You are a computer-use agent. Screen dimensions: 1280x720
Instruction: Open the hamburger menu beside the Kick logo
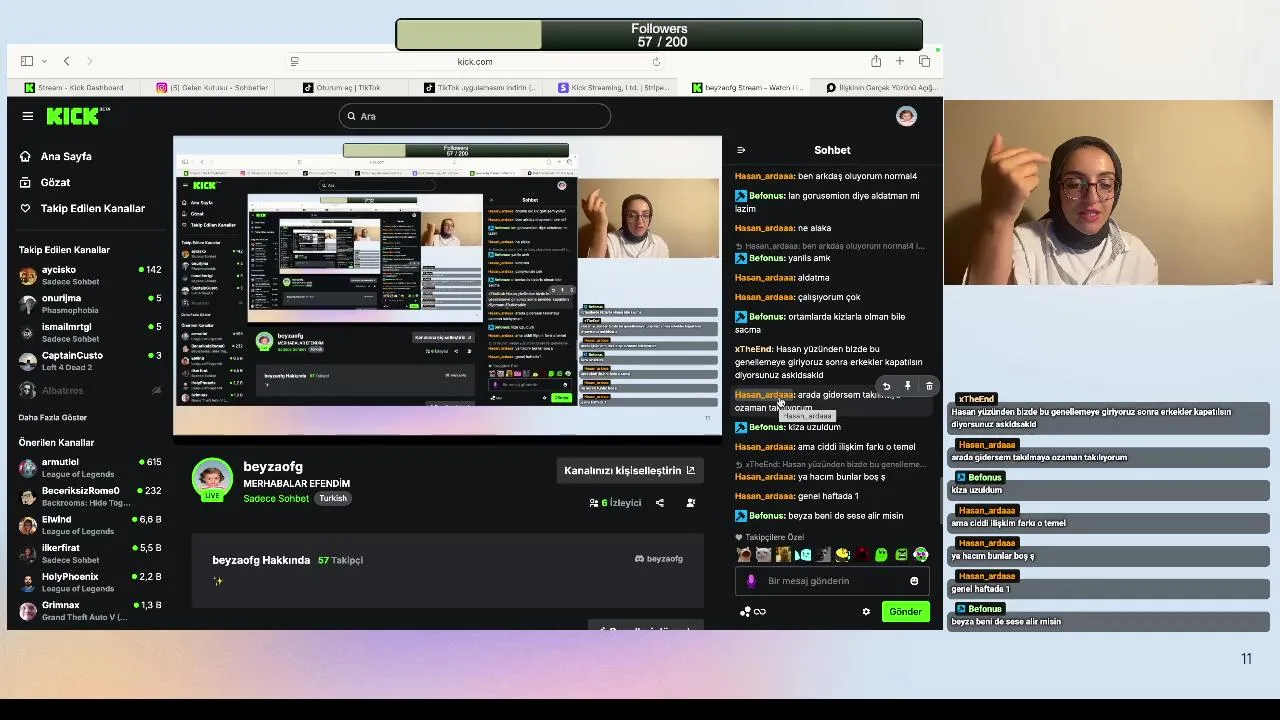[x=28, y=116]
